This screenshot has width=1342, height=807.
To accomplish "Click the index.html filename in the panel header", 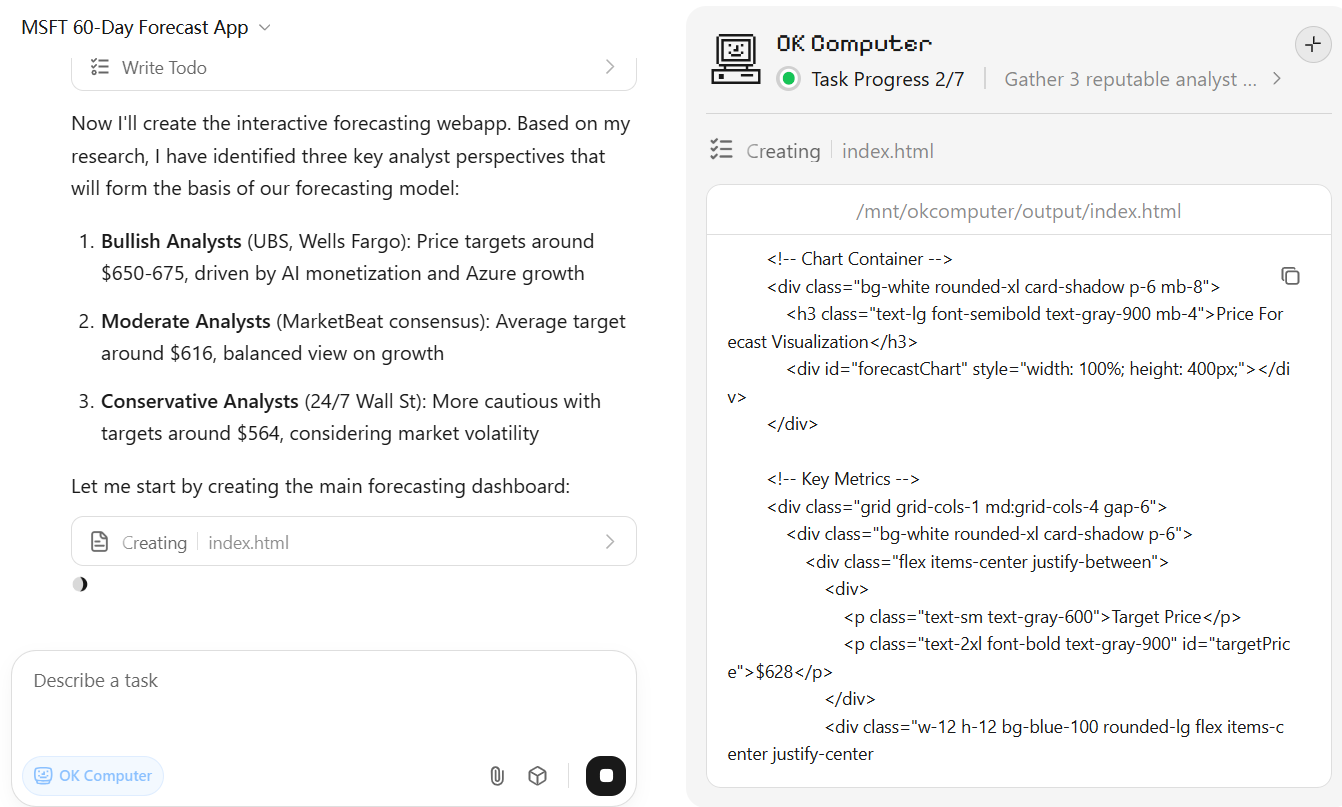I will point(888,151).
